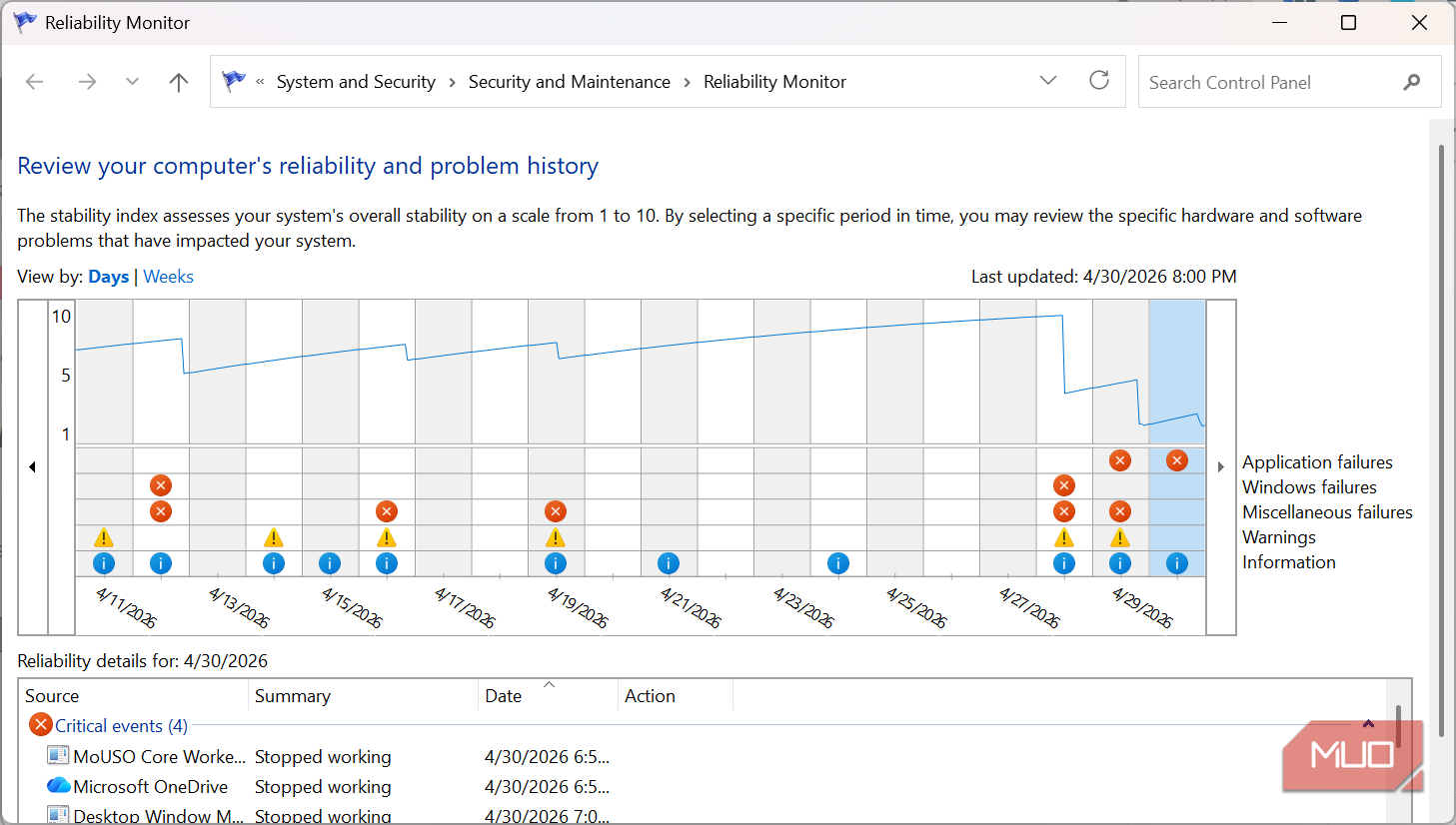This screenshot has width=1456, height=825.
Task: Refresh the Reliability Monitor page
Action: pyautogui.click(x=1099, y=81)
